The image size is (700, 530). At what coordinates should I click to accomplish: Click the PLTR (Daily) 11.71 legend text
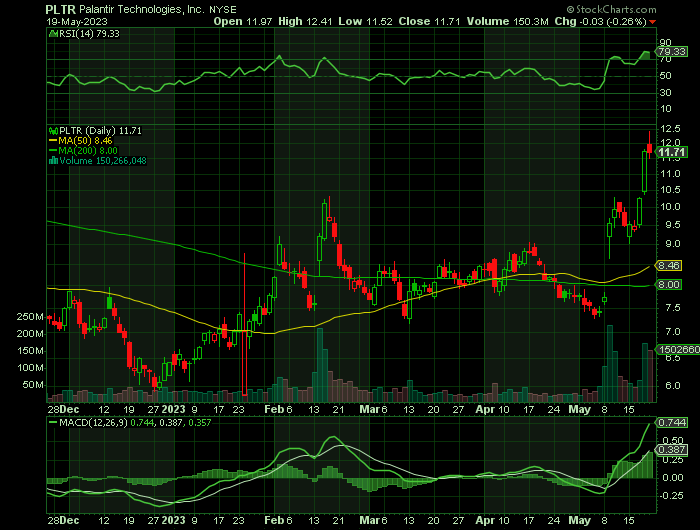pyautogui.click(x=100, y=131)
